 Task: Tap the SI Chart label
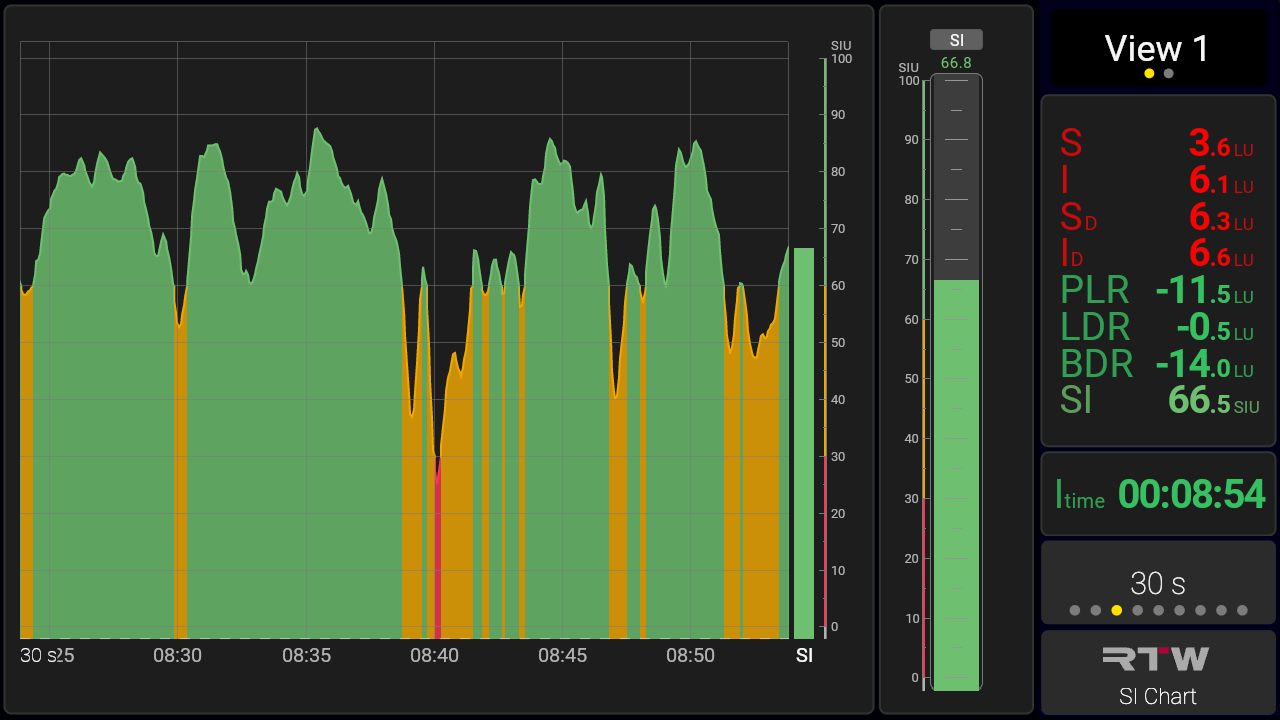pos(1157,696)
